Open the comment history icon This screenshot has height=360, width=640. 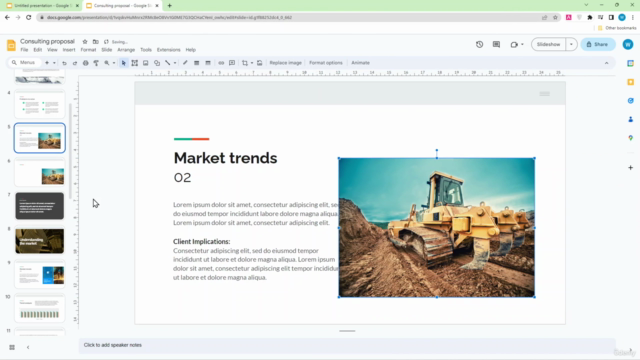coord(496,44)
